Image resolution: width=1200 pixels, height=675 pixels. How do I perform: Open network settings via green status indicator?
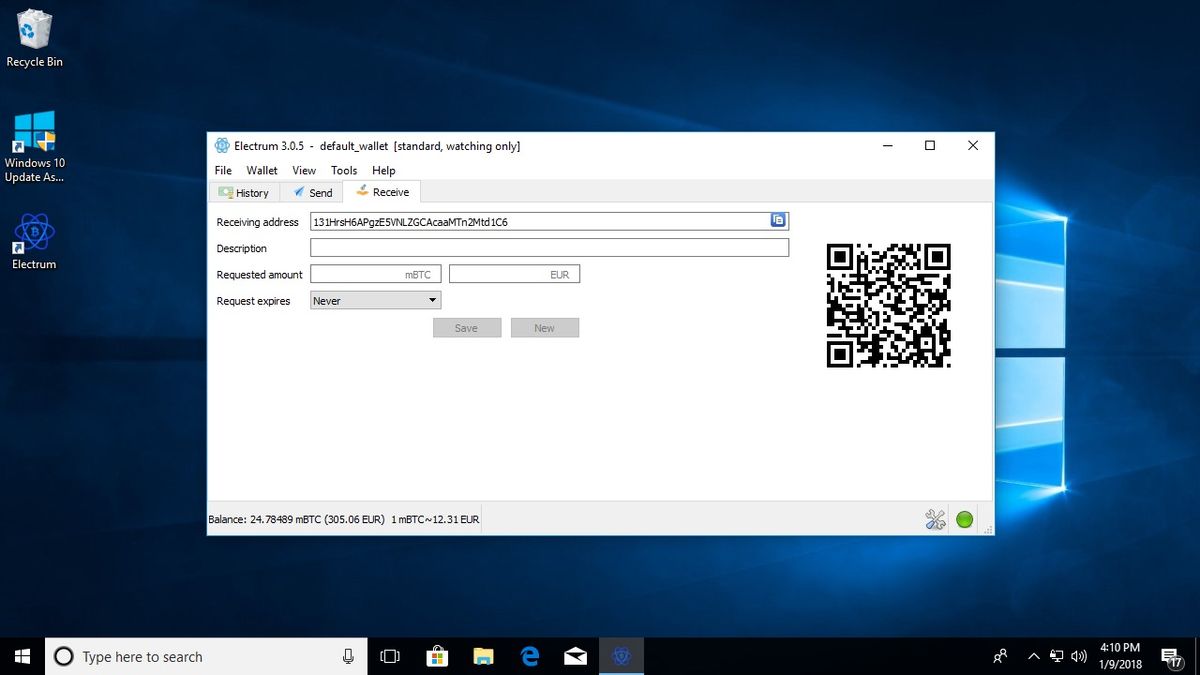[x=964, y=519]
